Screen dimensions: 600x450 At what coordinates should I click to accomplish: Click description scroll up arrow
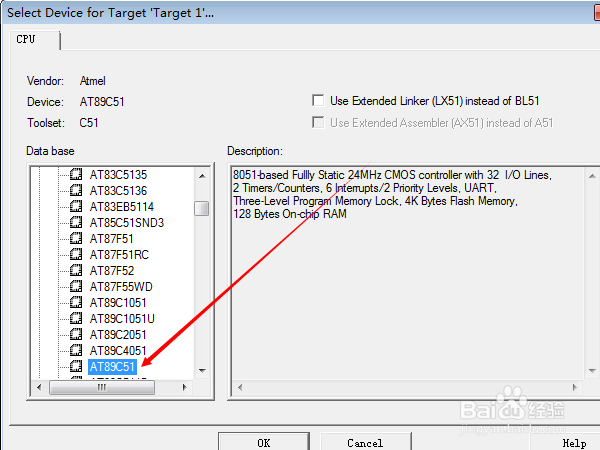[x=592, y=176]
